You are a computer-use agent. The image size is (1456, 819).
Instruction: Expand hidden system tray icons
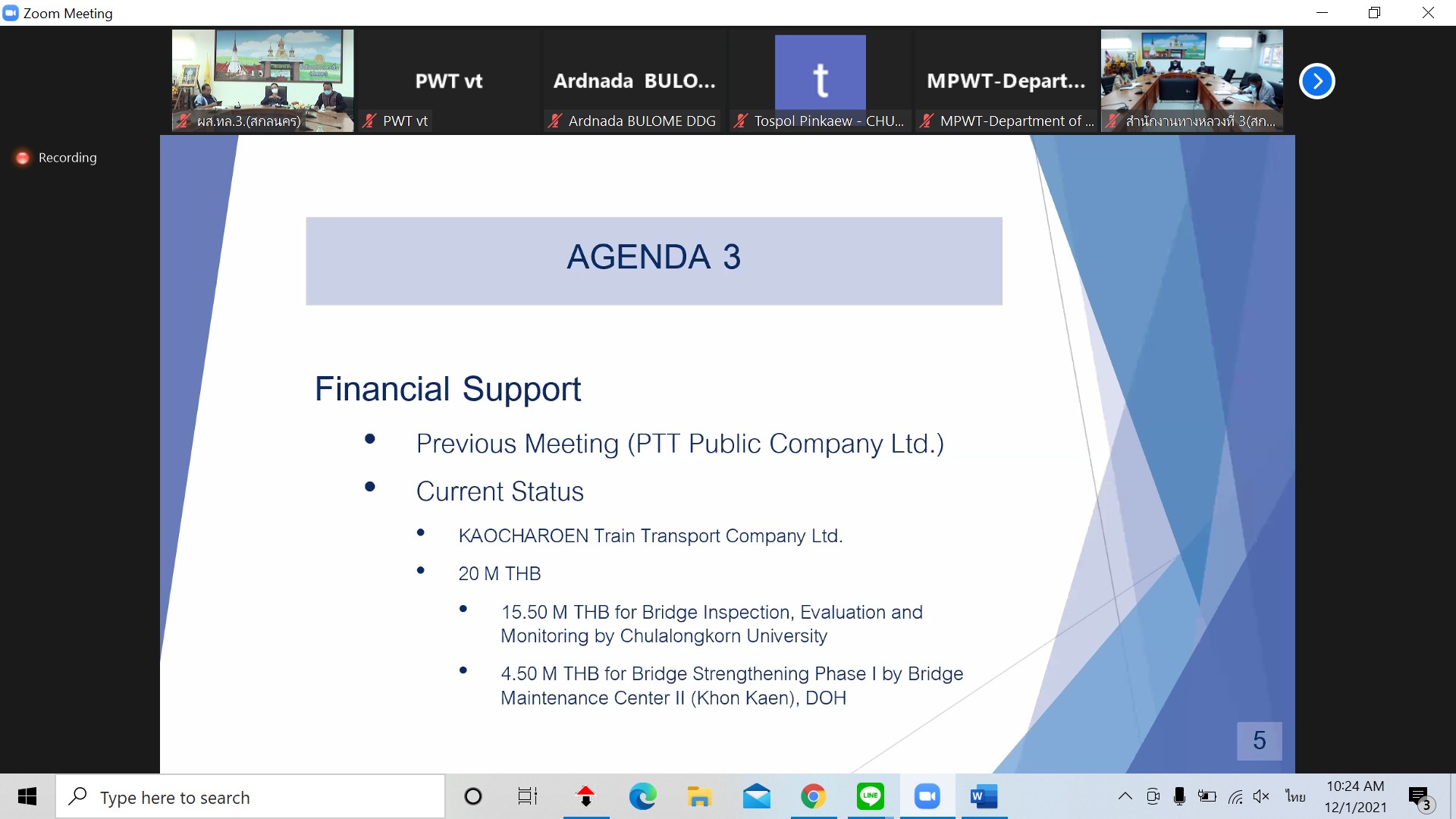tap(1125, 796)
